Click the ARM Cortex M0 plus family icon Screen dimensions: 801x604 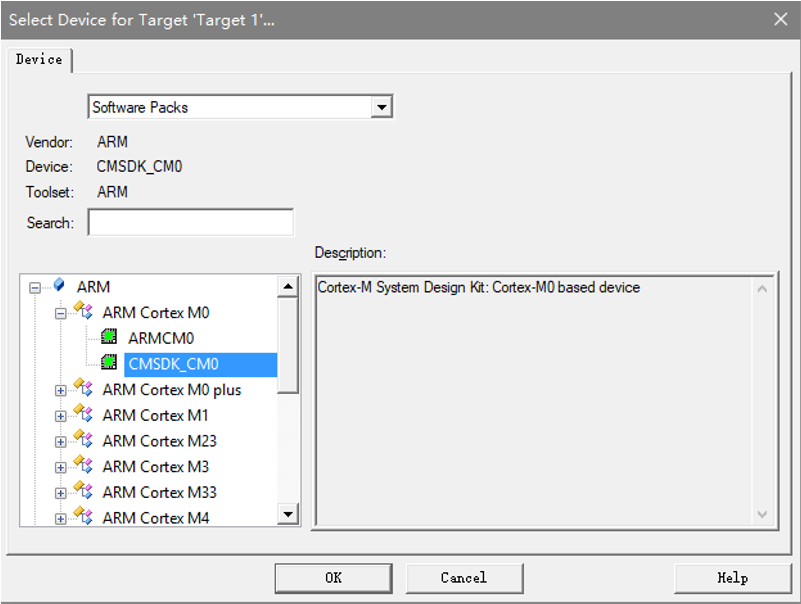pos(84,389)
